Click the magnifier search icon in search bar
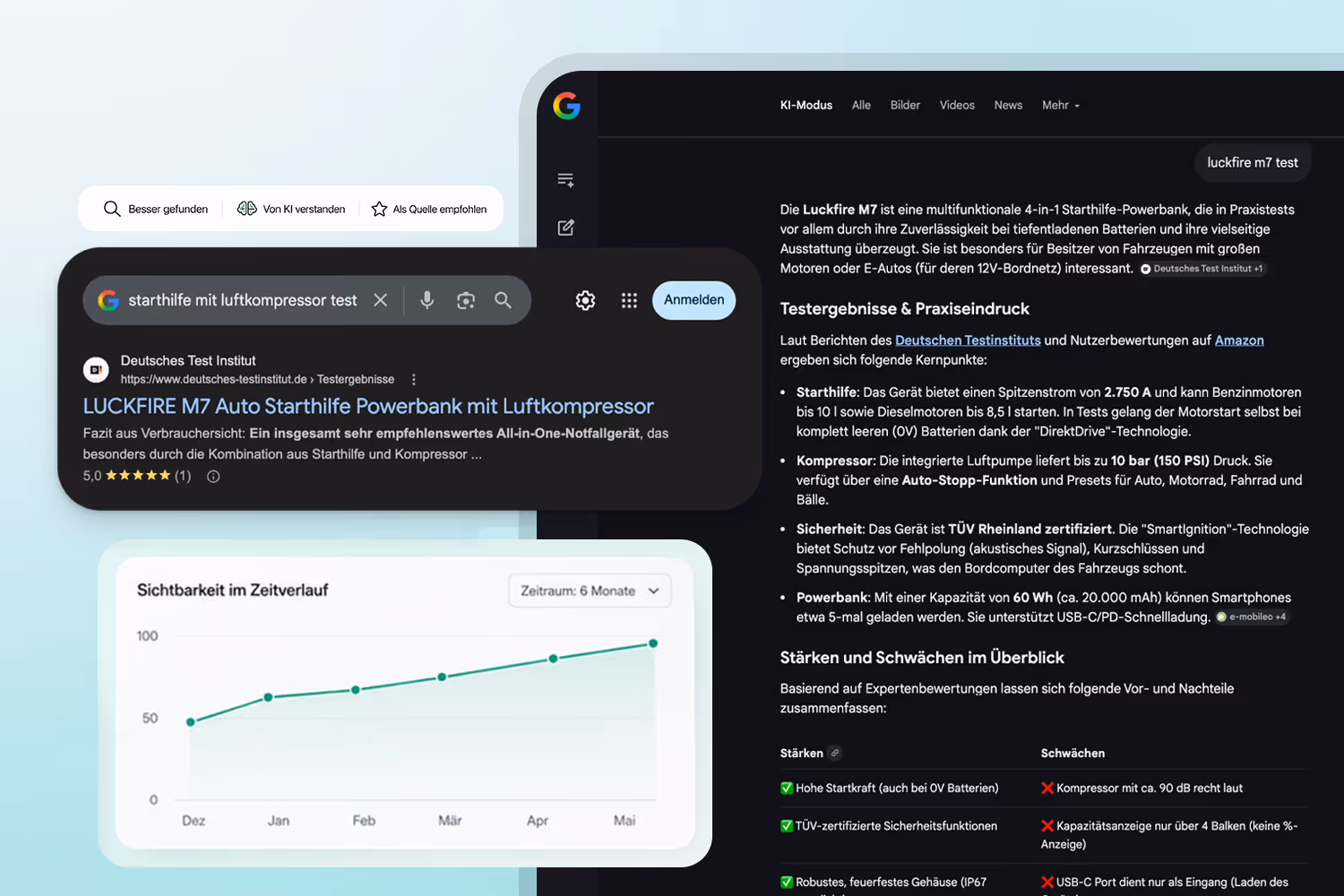The image size is (1344, 896). click(504, 300)
